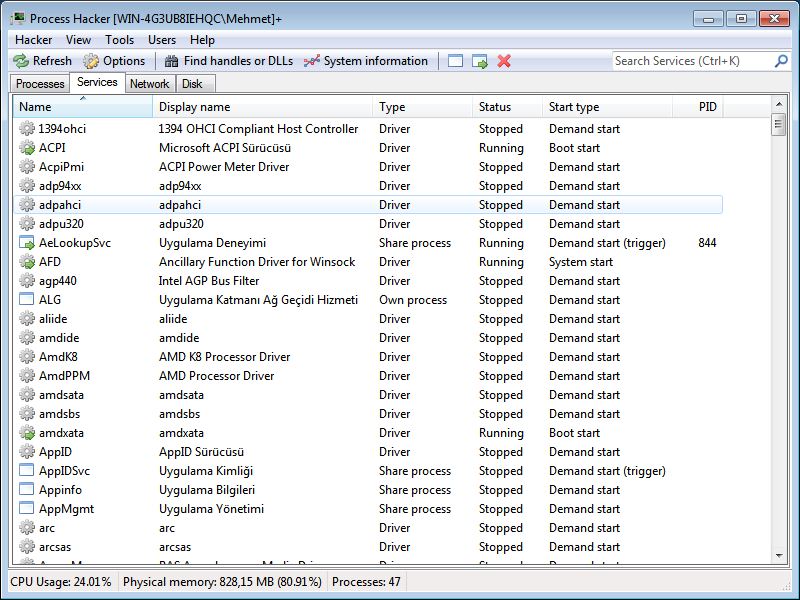The width and height of the screenshot is (800, 600).
Task: Click the running driver icon beside ACPI
Action: pyautogui.click(x=27, y=148)
